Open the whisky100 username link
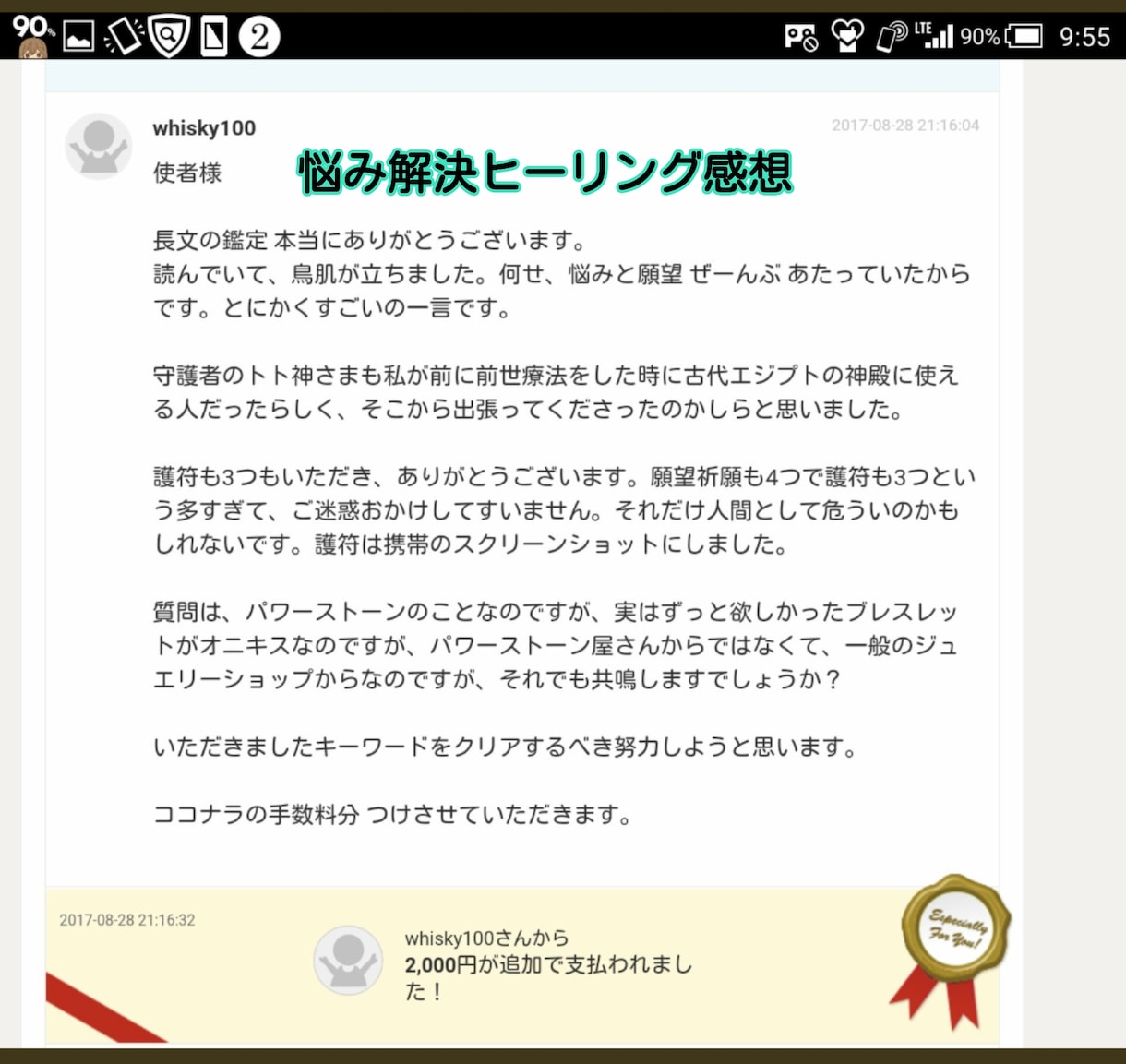This screenshot has width=1126, height=1064. tap(204, 128)
